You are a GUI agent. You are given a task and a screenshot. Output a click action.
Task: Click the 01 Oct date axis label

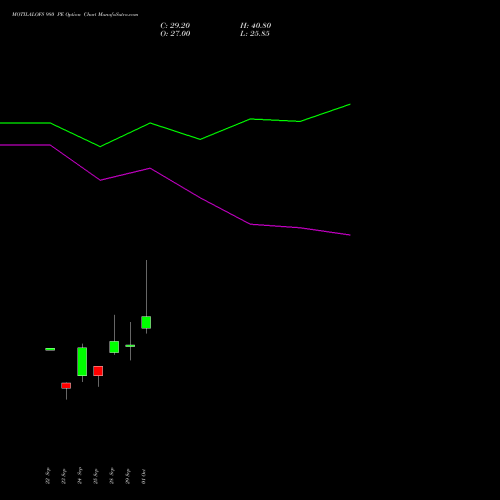[x=144, y=477]
